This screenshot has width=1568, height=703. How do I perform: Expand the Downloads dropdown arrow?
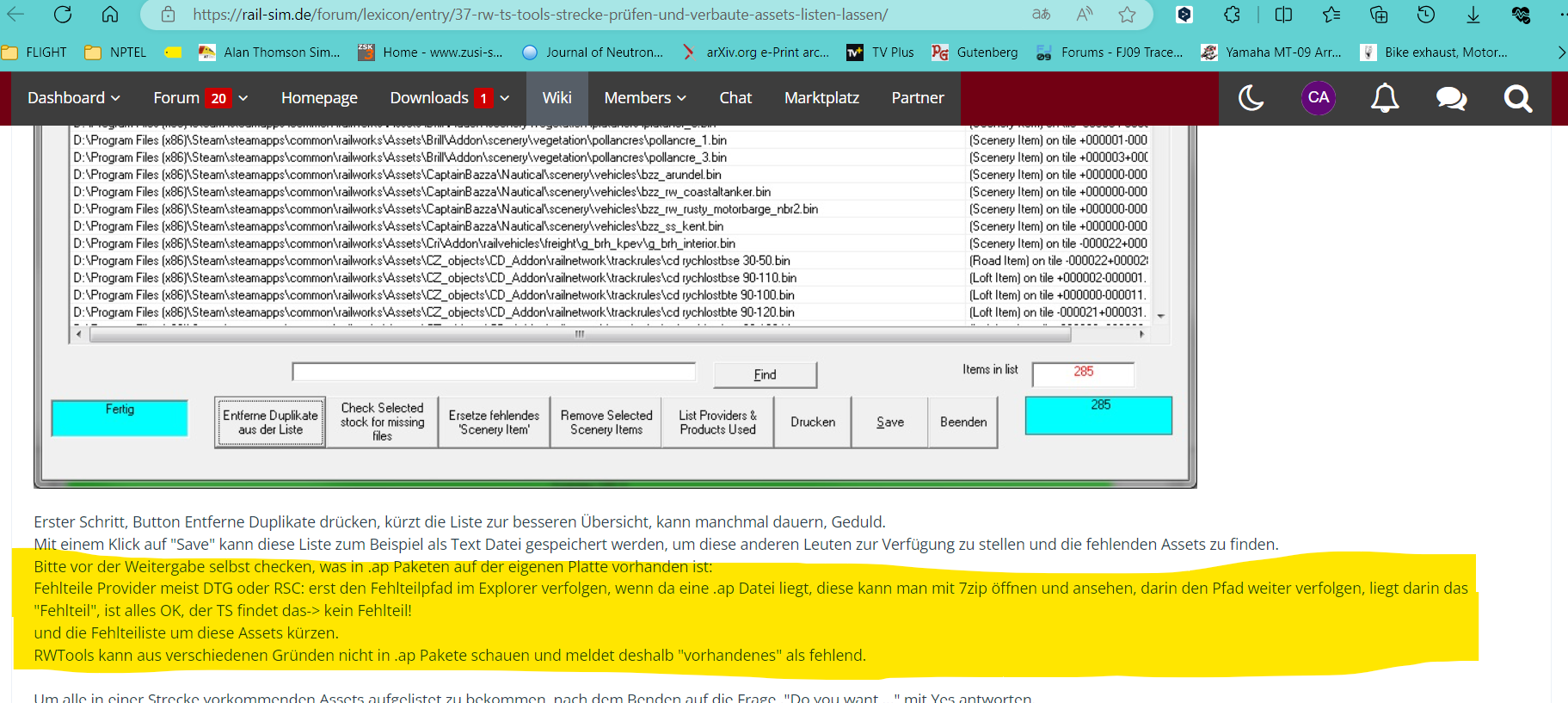pyautogui.click(x=505, y=98)
